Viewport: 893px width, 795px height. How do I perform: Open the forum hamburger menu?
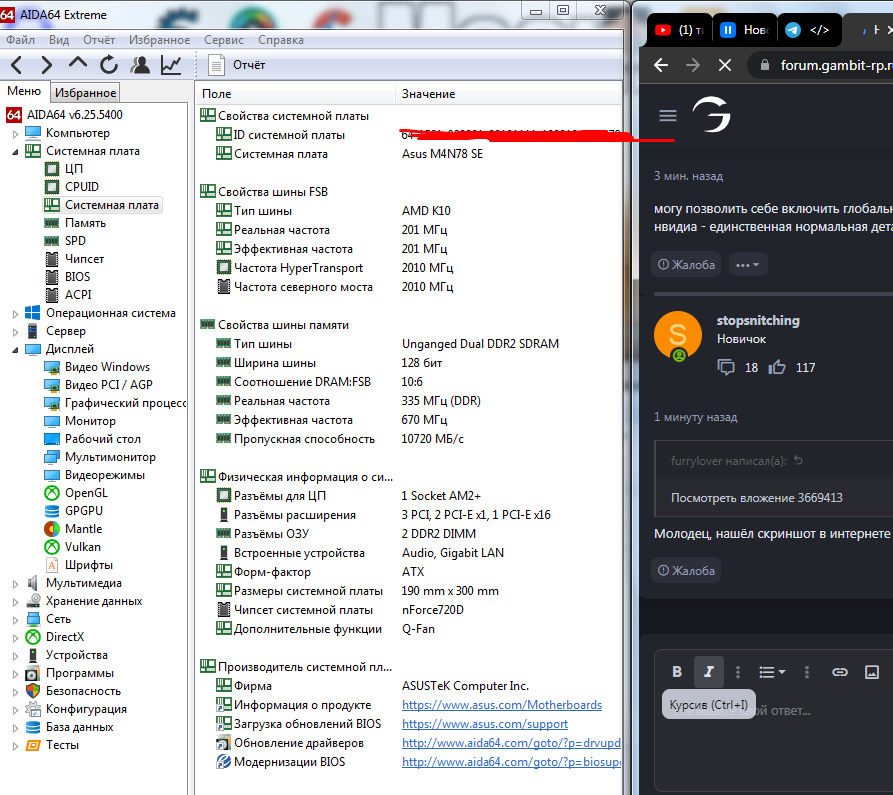[x=668, y=116]
